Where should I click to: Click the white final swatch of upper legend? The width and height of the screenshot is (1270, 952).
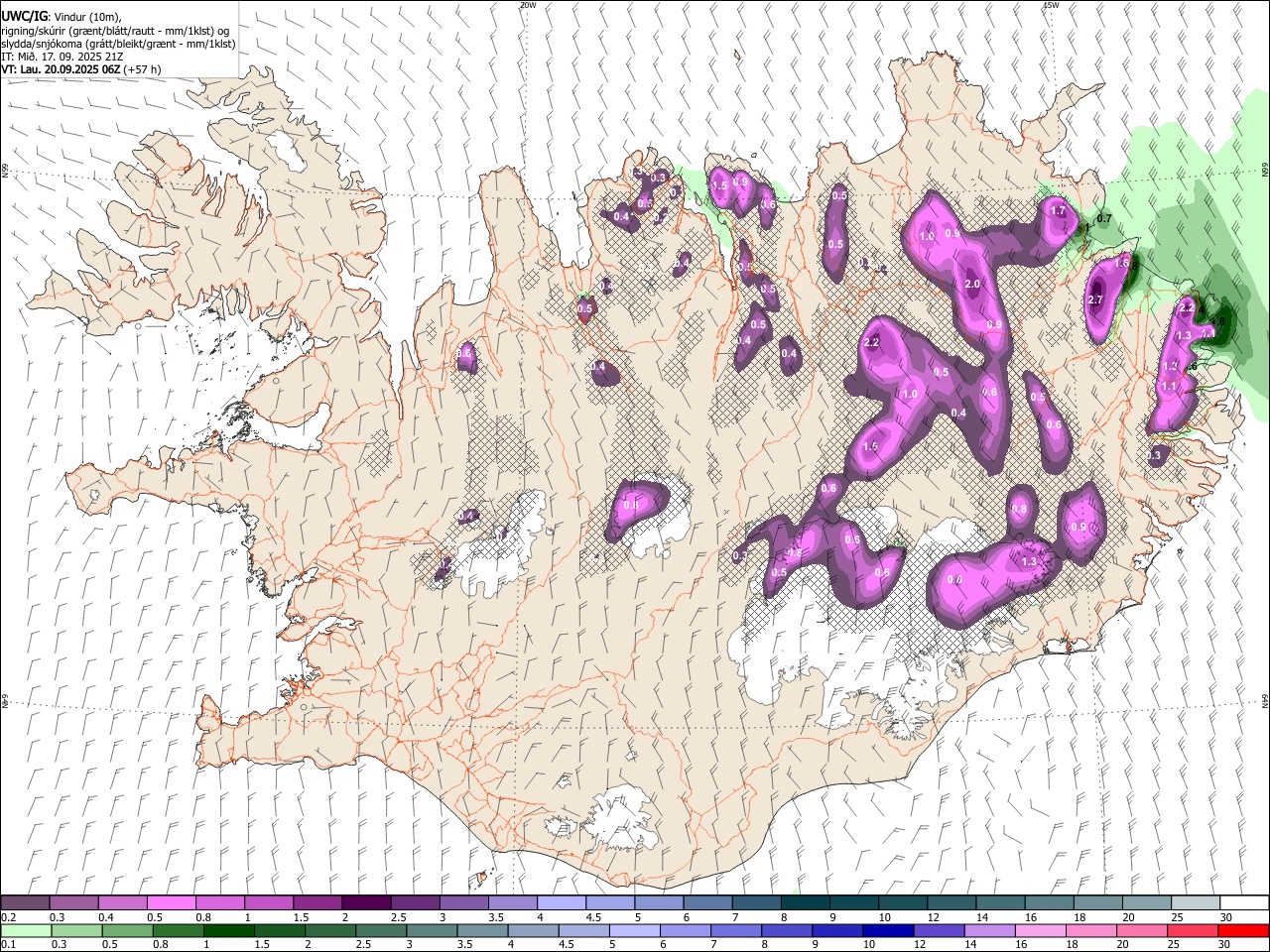click(1244, 902)
